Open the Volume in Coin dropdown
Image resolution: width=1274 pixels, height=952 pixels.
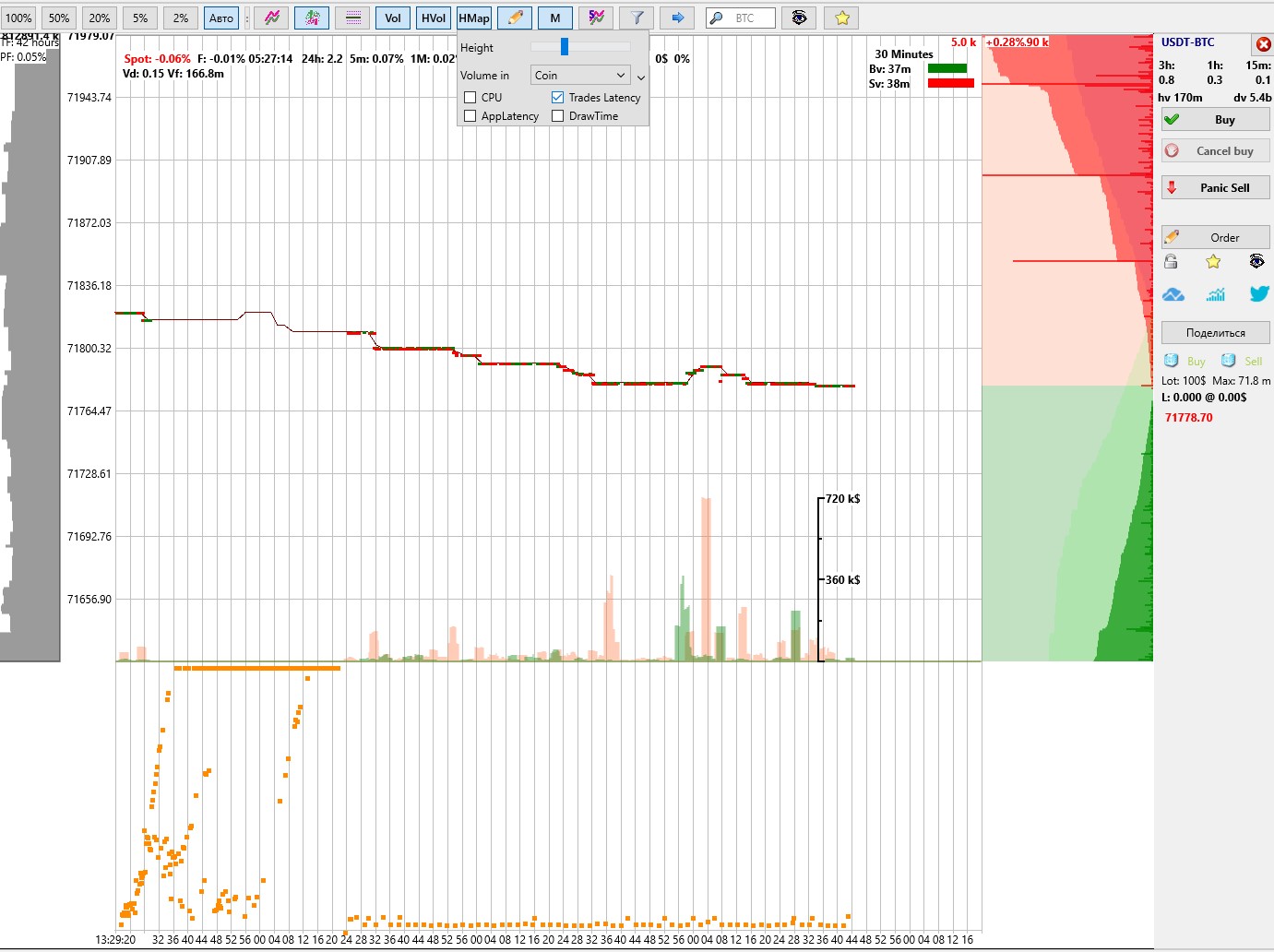coord(579,76)
